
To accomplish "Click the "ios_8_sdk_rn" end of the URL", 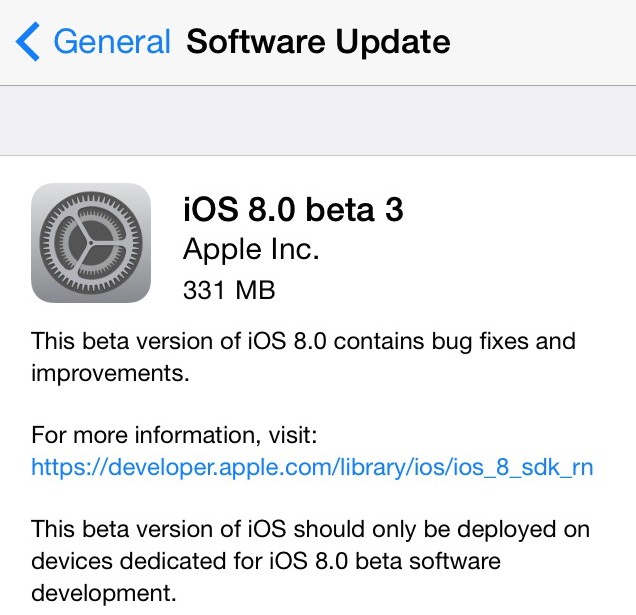I will click(523, 468).
